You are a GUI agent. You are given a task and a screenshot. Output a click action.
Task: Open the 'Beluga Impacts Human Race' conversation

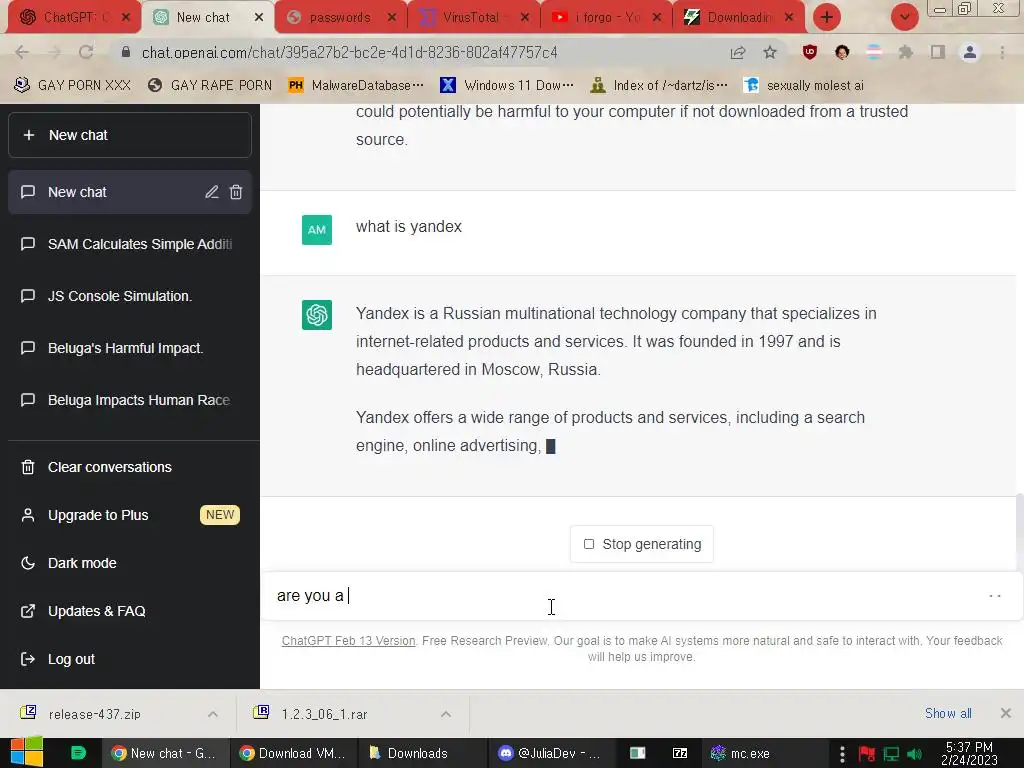pos(130,400)
